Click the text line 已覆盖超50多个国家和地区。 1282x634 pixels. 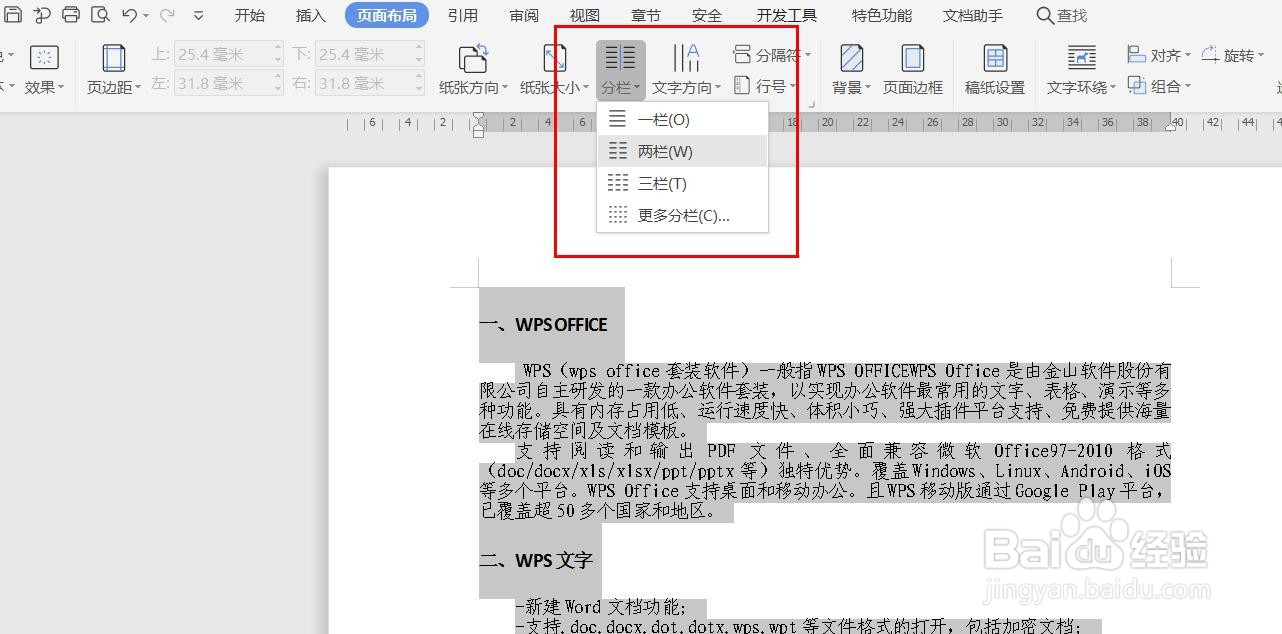point(598,511)
